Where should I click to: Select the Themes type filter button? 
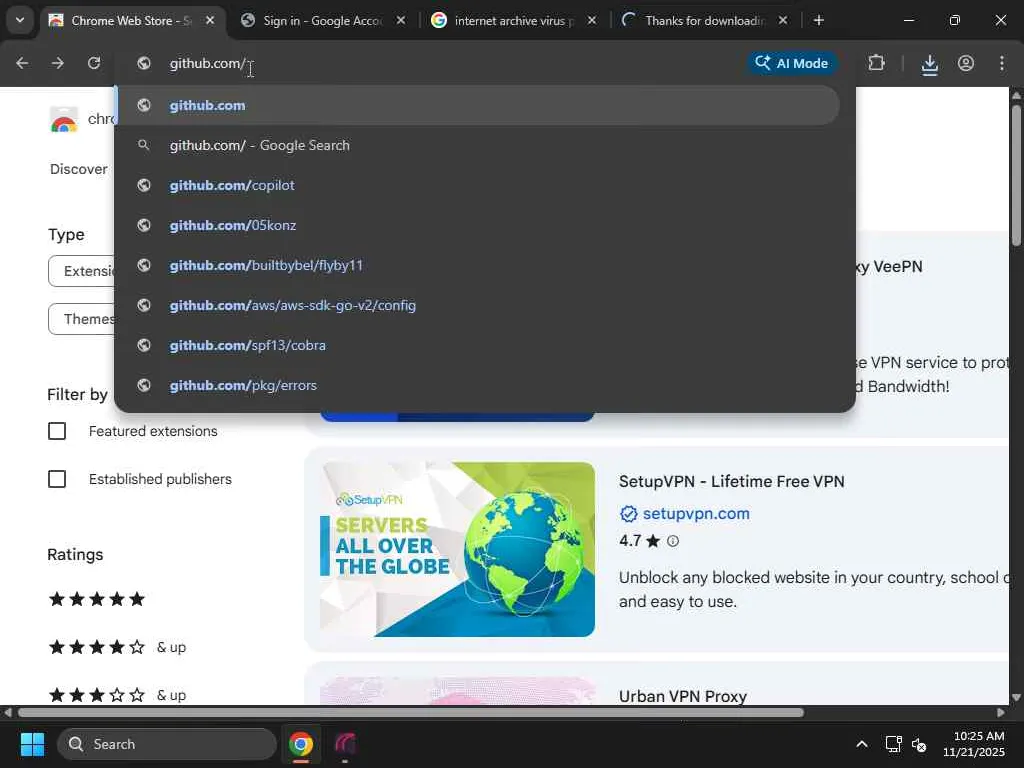point(82,319)
